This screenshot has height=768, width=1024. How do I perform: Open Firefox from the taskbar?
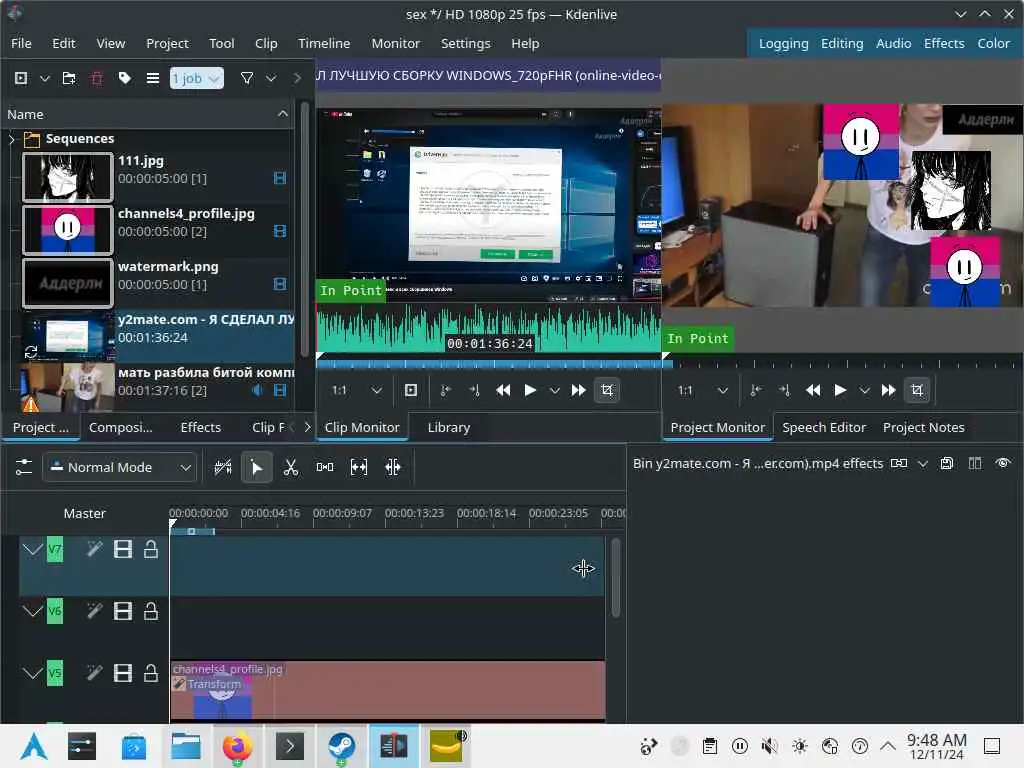(x=237, y=746)
